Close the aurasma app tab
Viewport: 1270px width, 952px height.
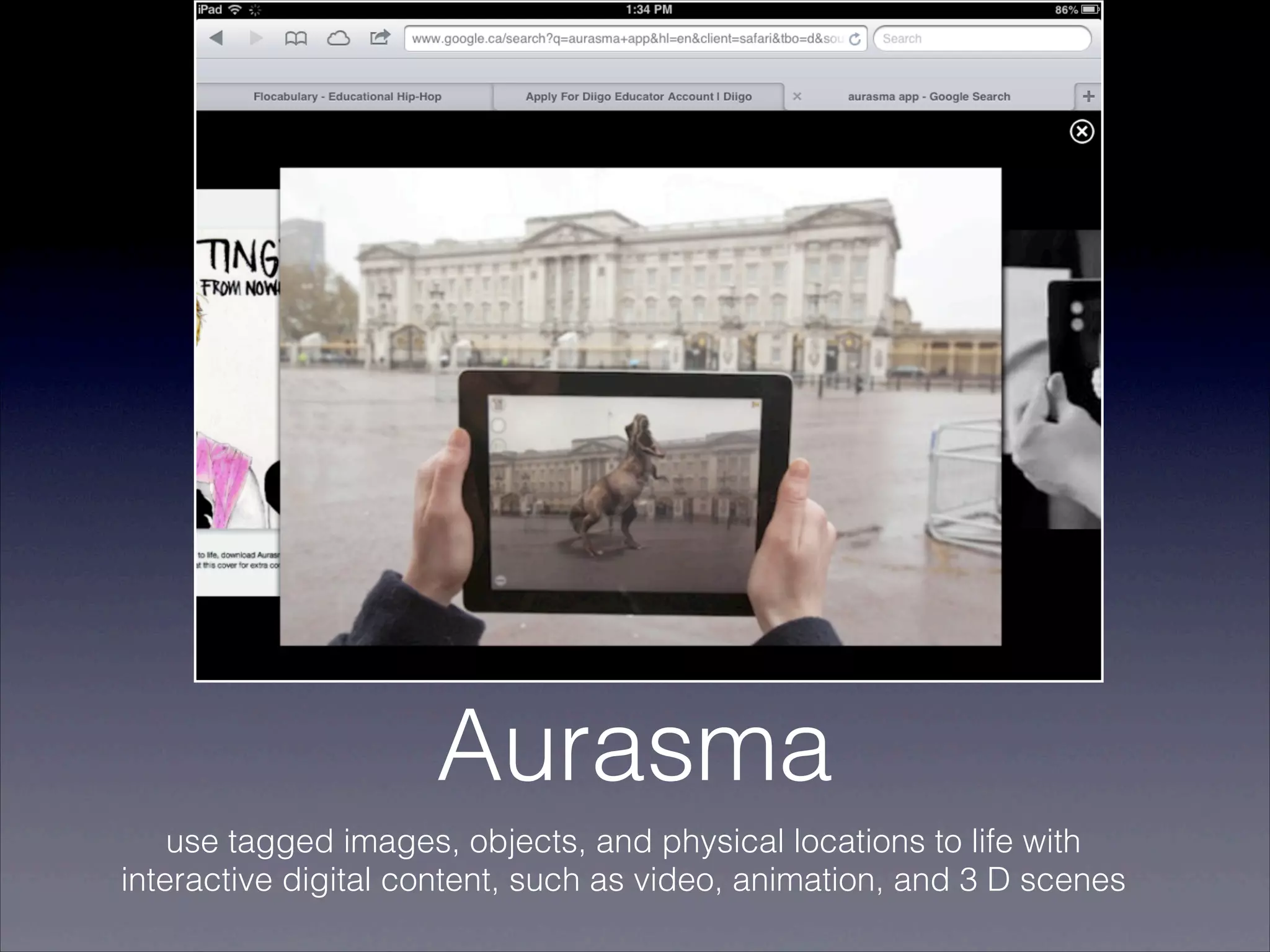pyautogui.click(x=797, y=97)
